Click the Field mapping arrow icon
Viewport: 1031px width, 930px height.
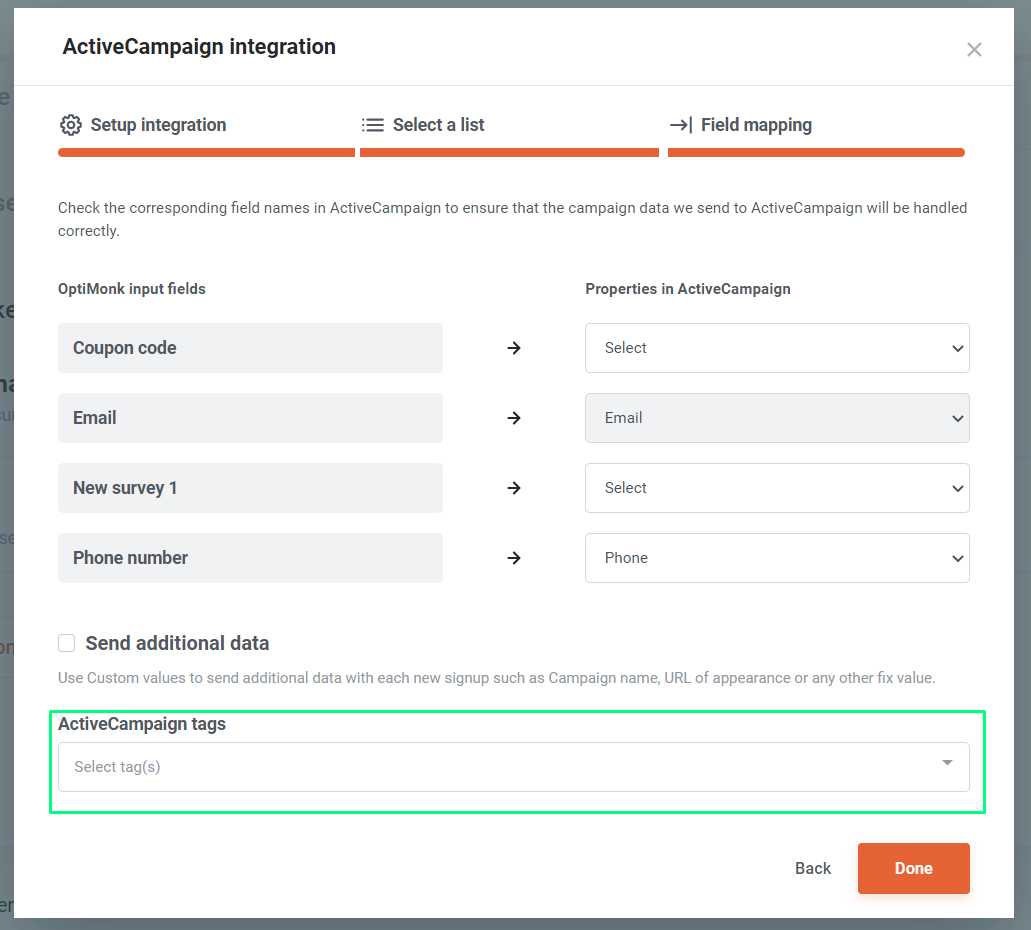pos(681,125)
